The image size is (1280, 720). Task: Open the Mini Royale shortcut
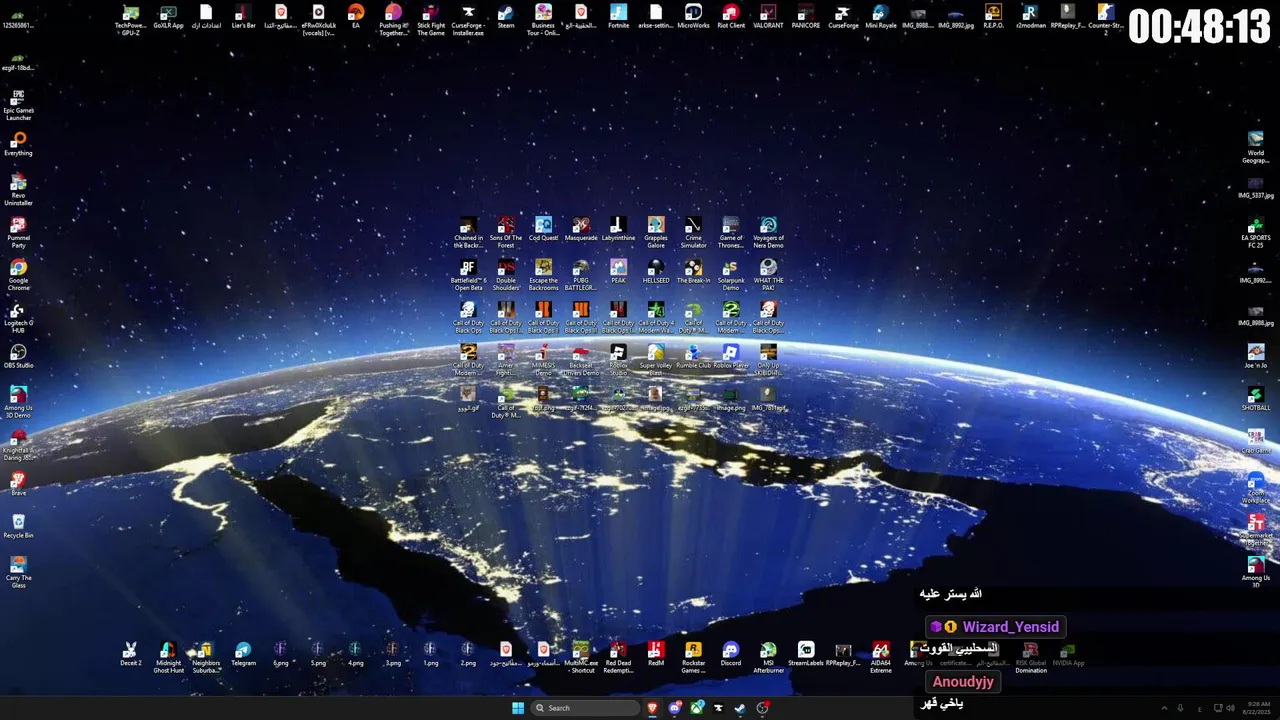tap(881, 17)
